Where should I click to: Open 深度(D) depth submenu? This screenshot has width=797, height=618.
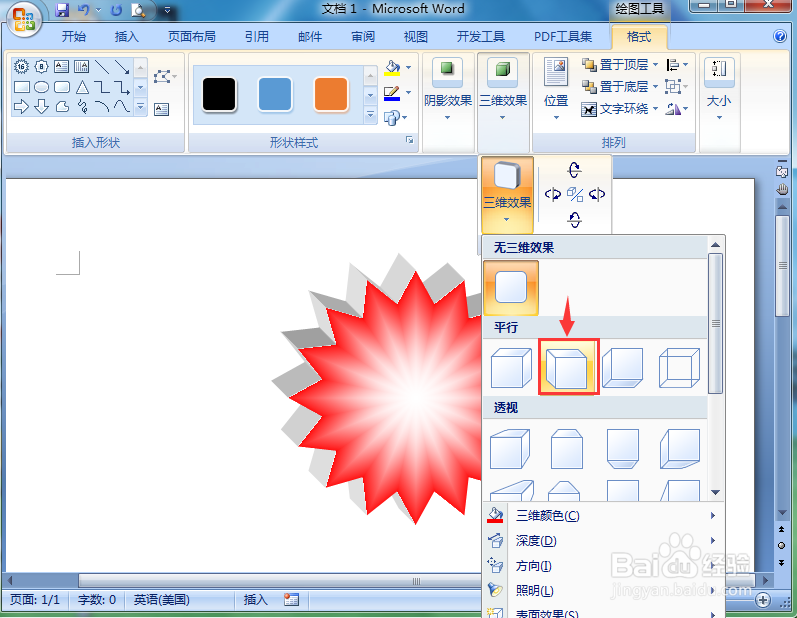click(602, 540)
